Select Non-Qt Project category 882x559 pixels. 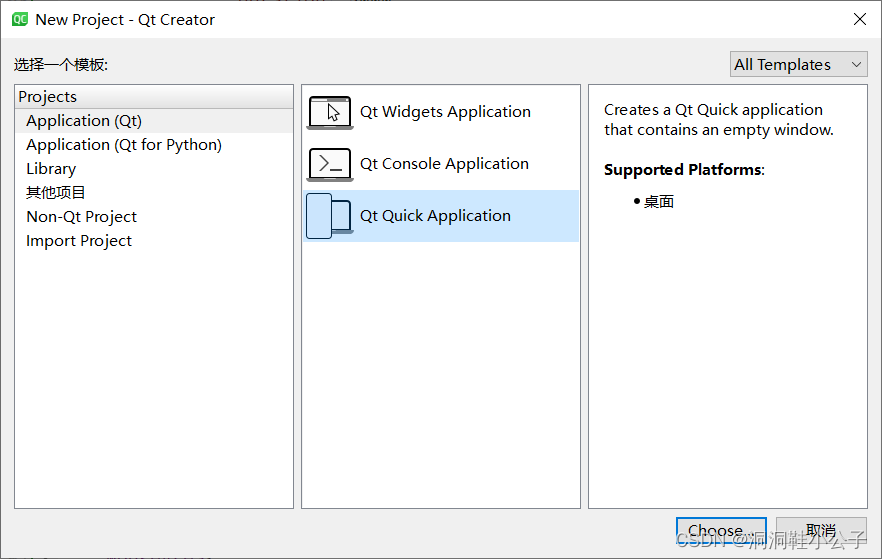[x=82, y=217]
